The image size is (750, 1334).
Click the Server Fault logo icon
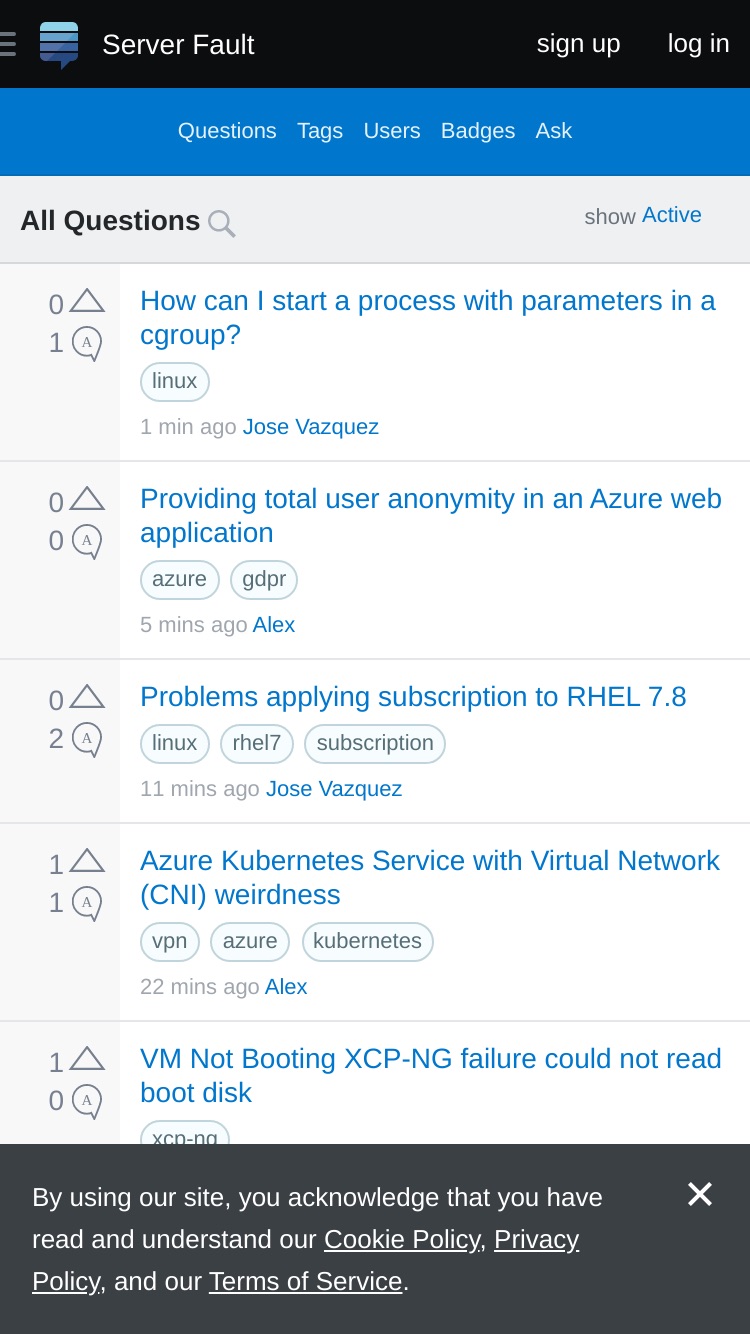[59, 45]
